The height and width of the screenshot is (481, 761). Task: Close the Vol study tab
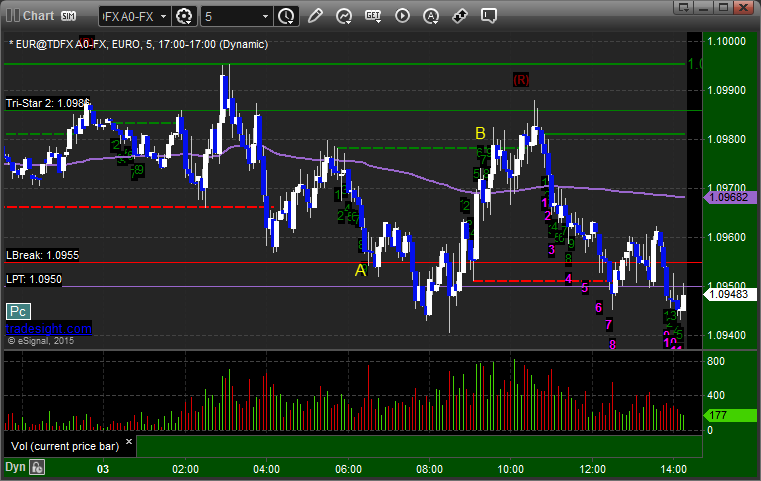coord(129,442)
